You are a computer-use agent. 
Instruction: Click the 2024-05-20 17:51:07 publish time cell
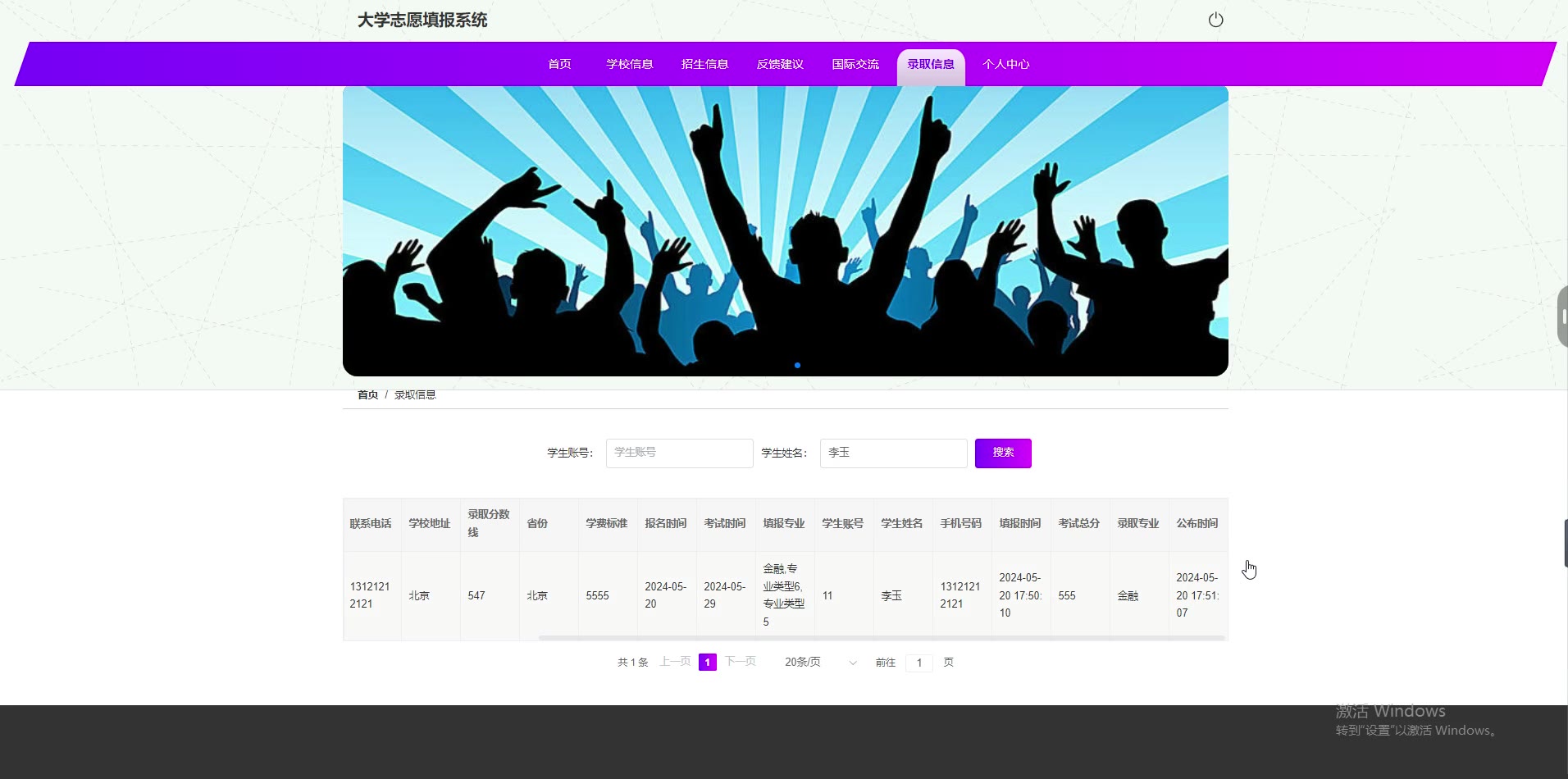(x=1197, y=595)
